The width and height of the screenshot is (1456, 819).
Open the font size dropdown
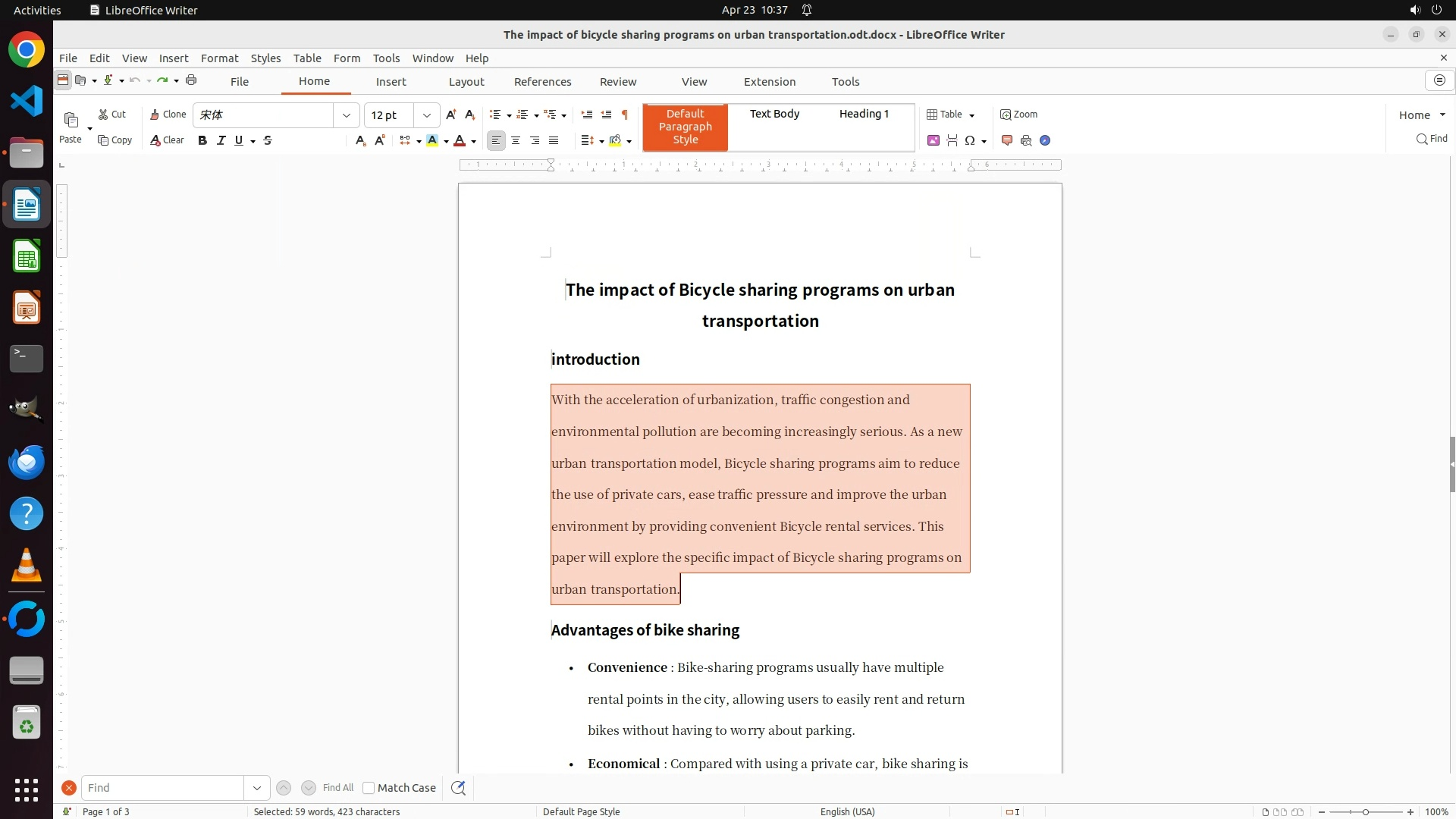point(427,115)
